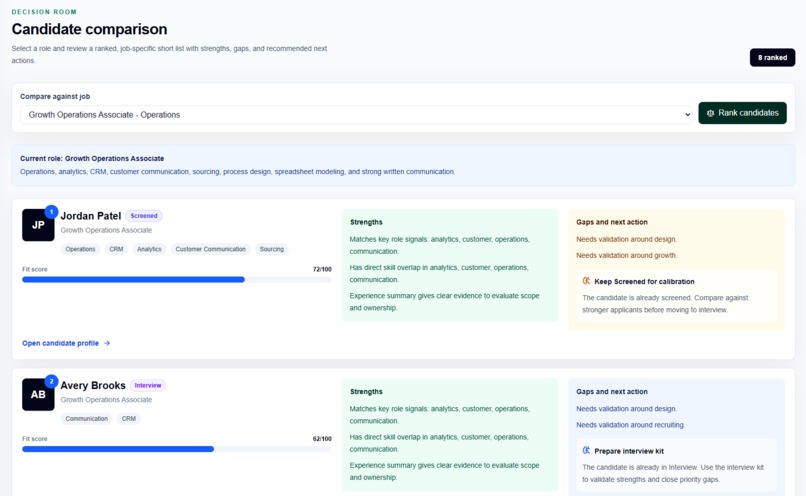Image resolution: width=806 pixels, height=496 pixels.
Task: Click the Prepare interview kit heading
Action: pyautogui.click(x=629, y=451)
